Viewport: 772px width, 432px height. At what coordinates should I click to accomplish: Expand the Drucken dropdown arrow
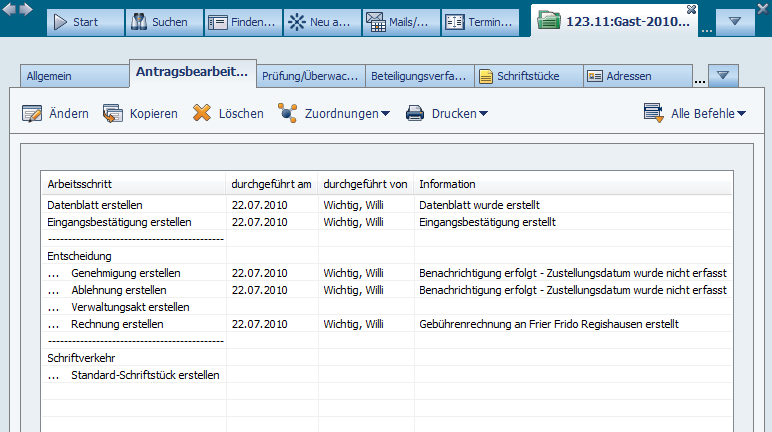484,114
